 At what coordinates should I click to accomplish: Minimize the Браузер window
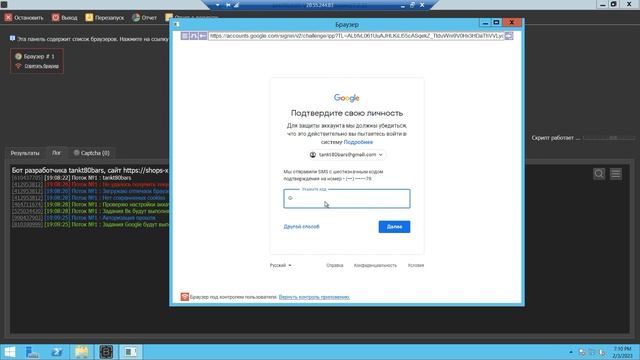coord(485,23)
